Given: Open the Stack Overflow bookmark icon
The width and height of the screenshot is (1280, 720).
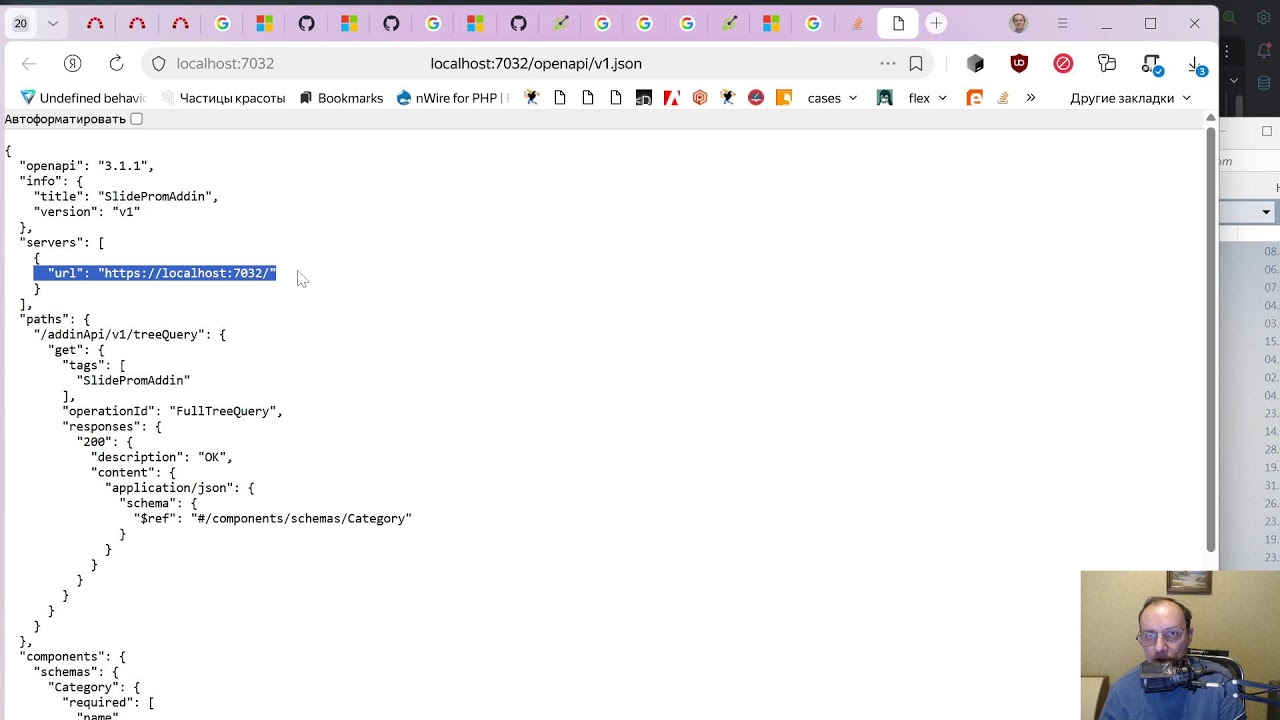Looking at the screenshot, I should point(1002,98).
